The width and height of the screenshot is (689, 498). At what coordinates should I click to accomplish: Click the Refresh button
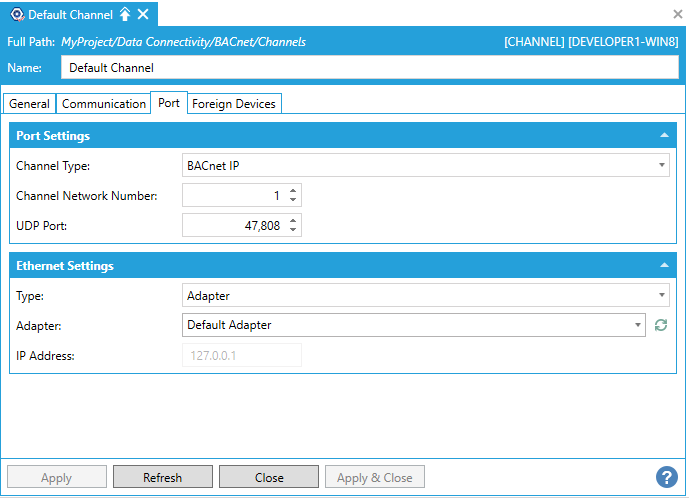click(x=162, y=477)
